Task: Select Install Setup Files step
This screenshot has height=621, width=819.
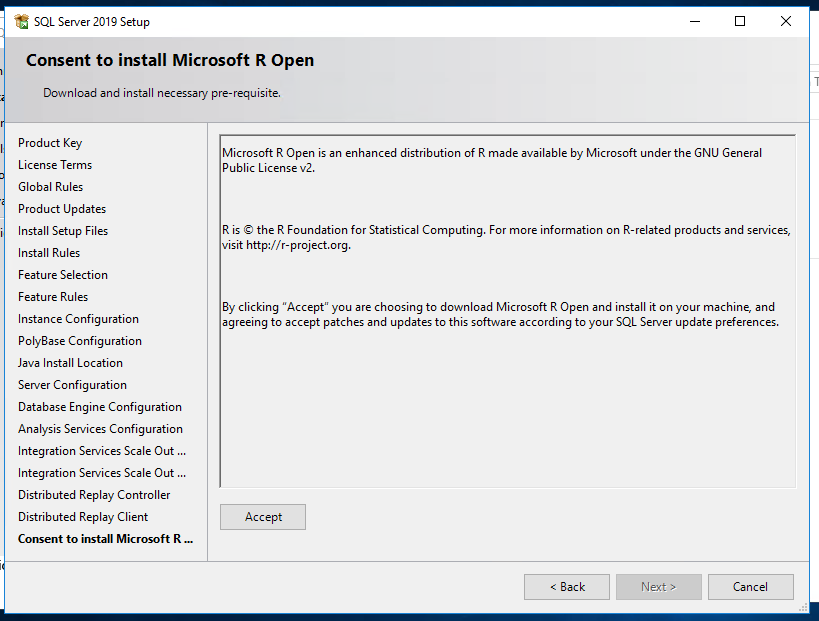Action: coord(63,230)
